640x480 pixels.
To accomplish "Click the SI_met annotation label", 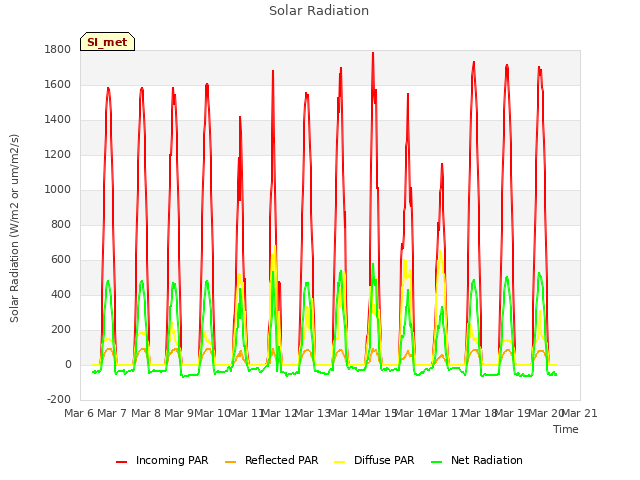I will pyautogui.click(x=107, y=42).
